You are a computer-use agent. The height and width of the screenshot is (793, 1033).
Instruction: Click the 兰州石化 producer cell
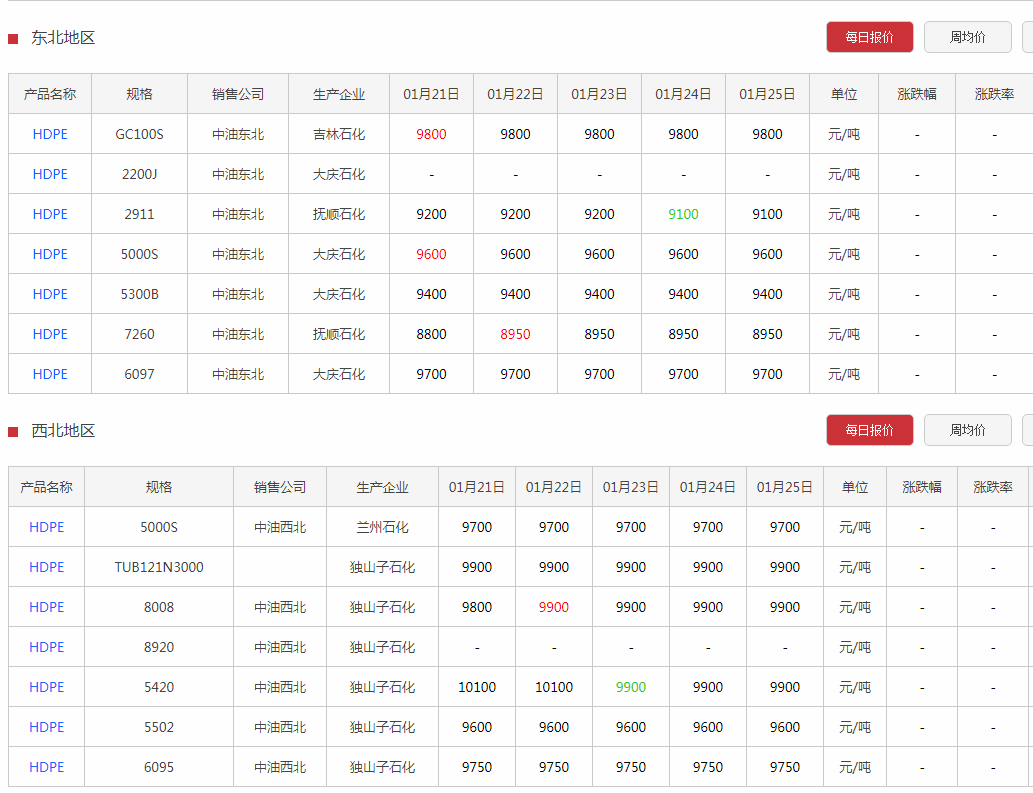[x=382, y=528]
